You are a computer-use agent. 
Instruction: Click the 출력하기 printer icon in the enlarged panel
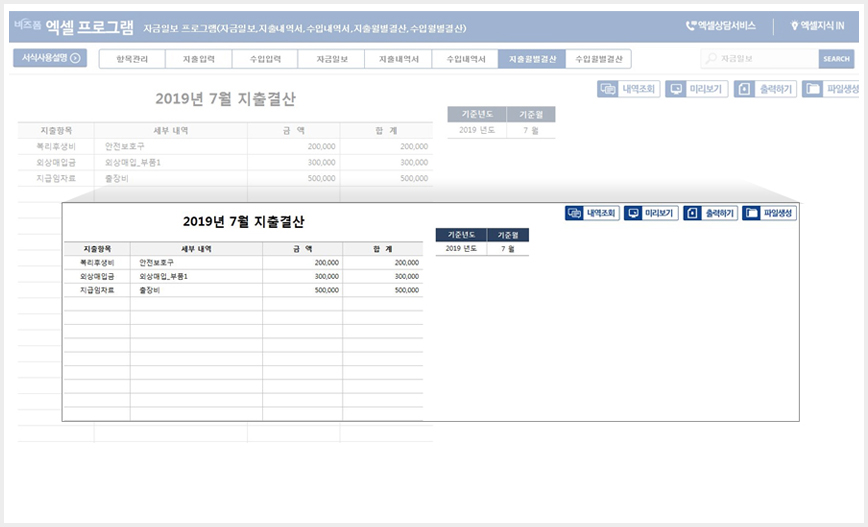pos(692,213)
